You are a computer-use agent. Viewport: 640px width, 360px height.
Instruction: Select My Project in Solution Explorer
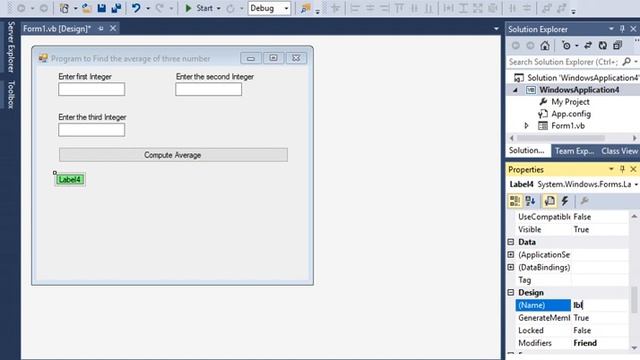570,102
